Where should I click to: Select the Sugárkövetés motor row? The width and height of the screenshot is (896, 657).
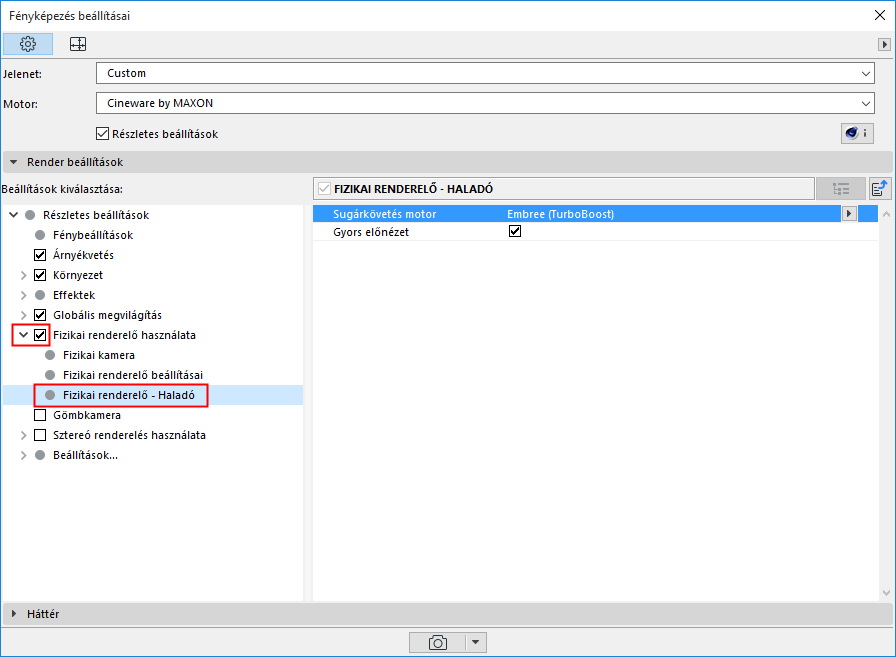(x=595, y=214)
